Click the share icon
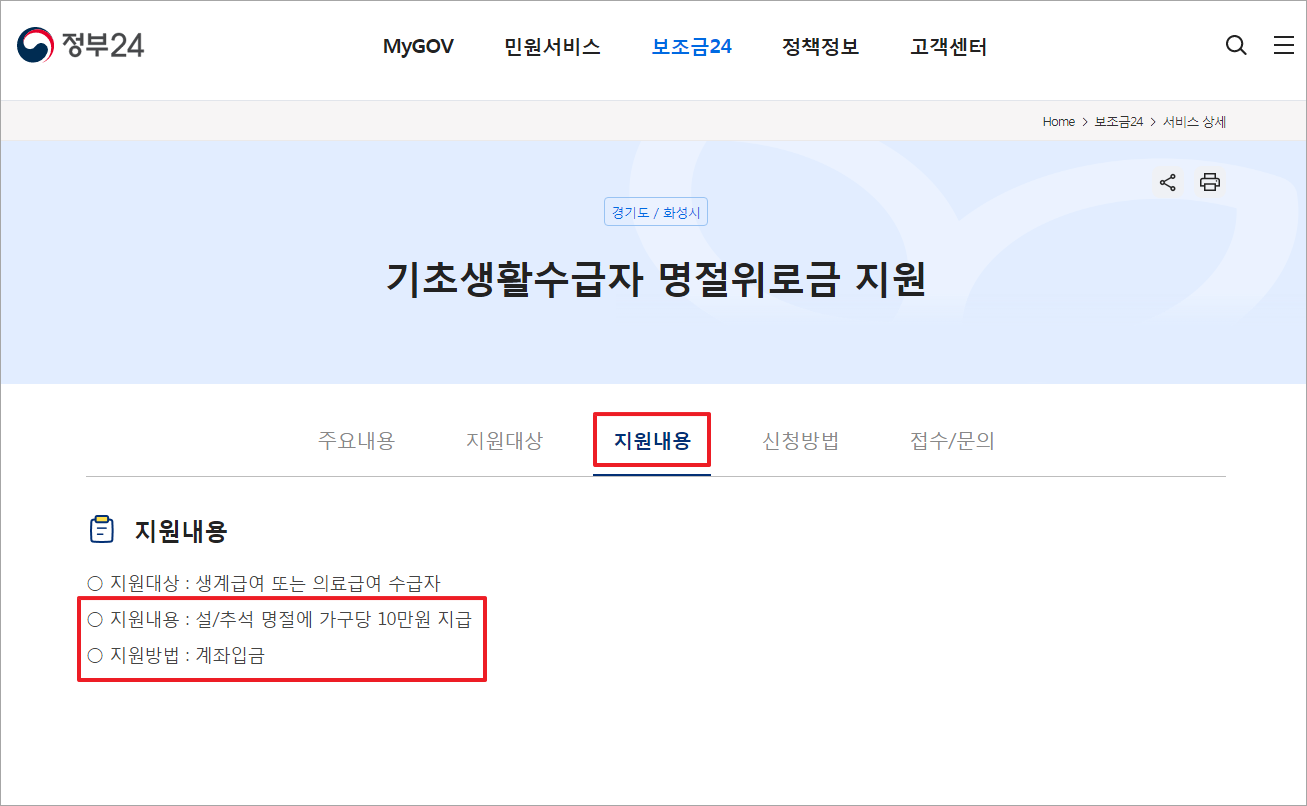1307x806 pixels. coord(1167,182)
